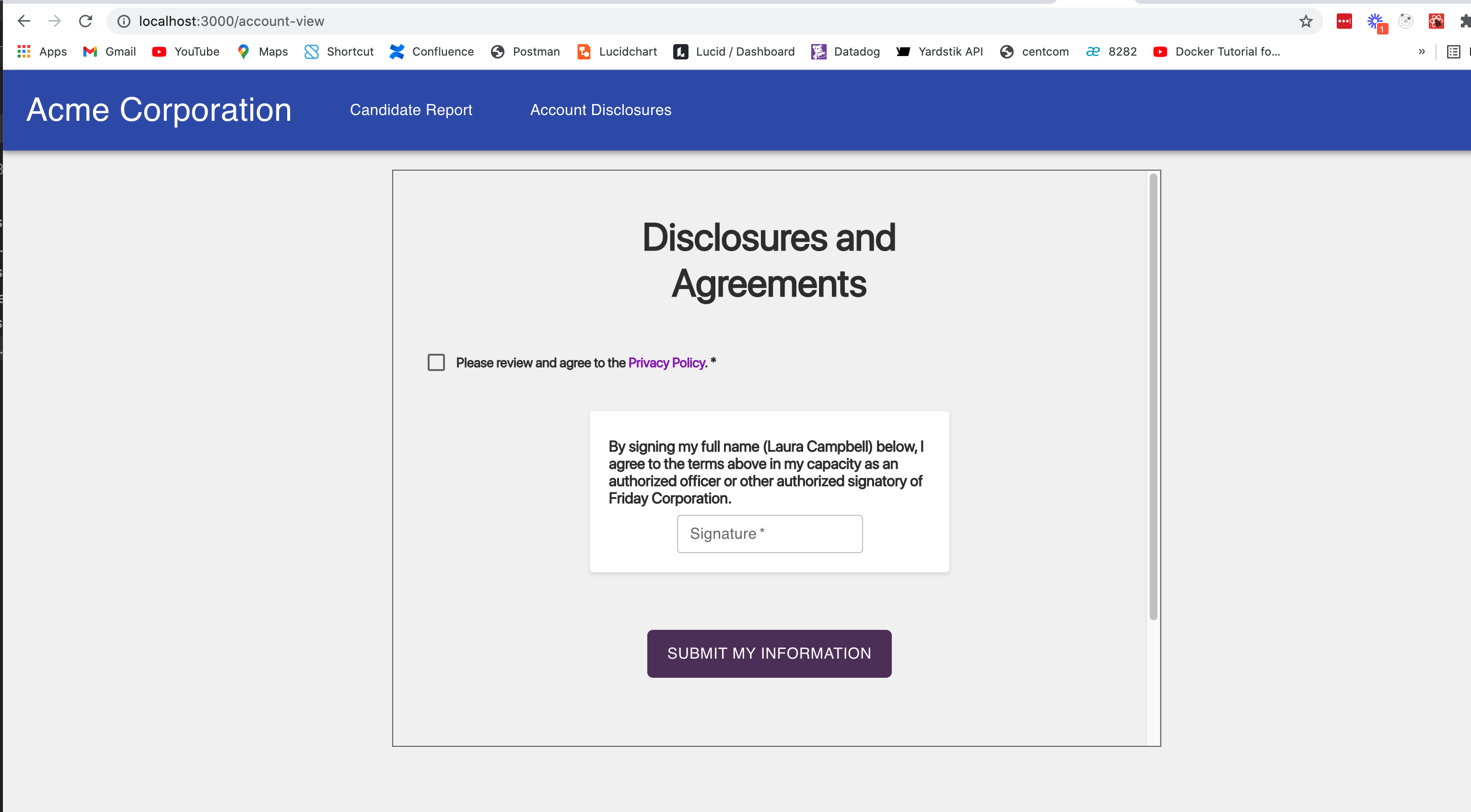This screenshot has height=812, width=1471.
Task: Focus the Signature input field
Action: click(769, 534)
